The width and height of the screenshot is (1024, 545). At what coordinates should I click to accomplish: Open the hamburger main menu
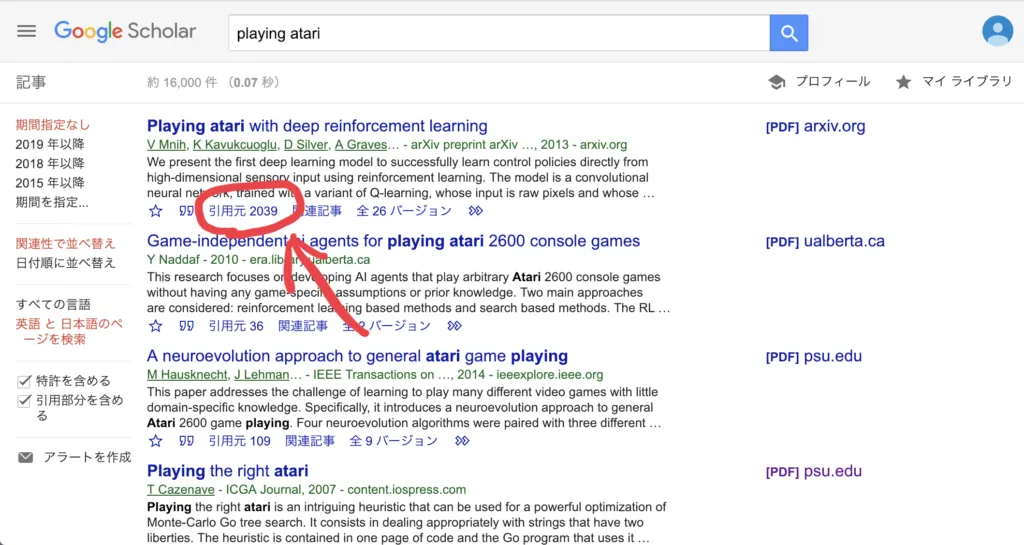pos(27,31)
